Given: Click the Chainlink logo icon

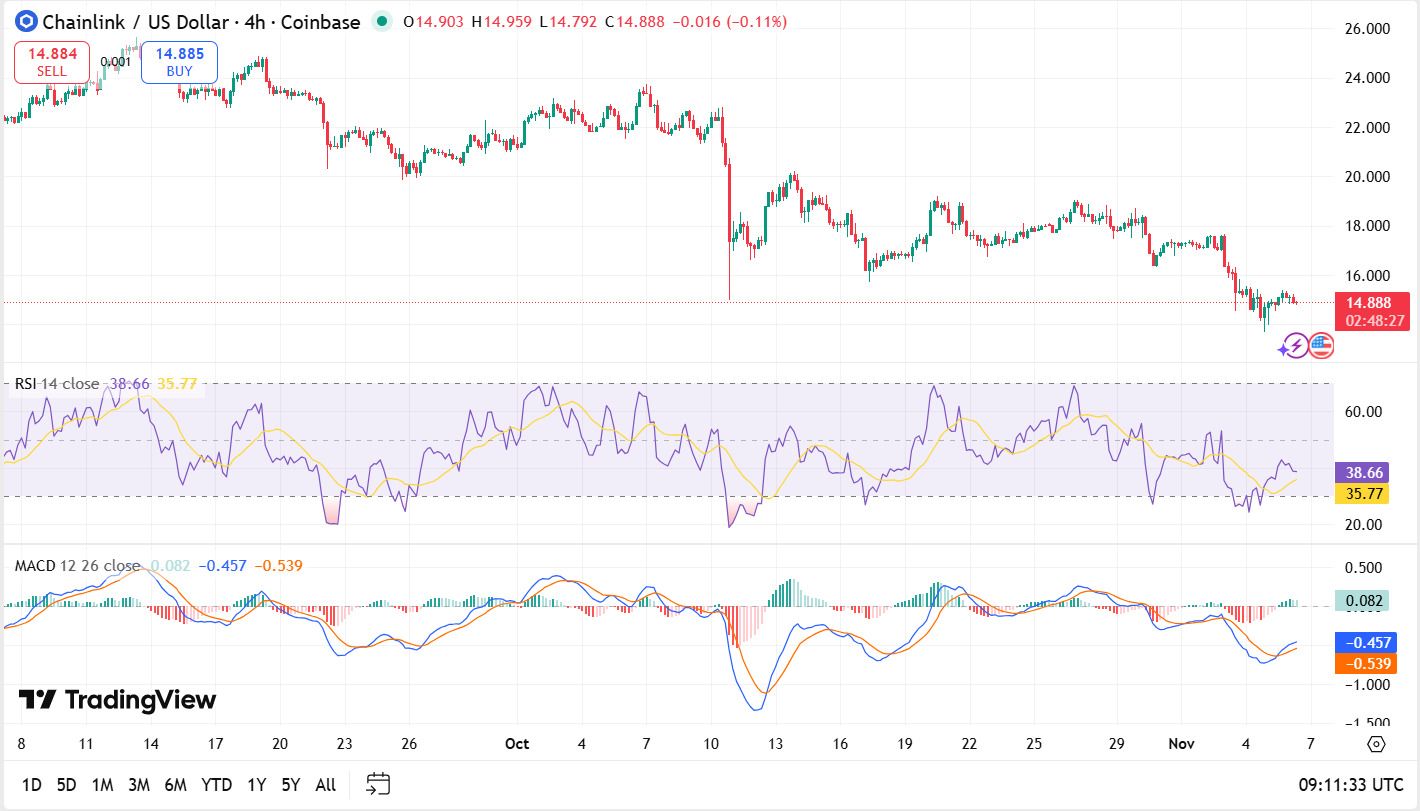Looking at the screenshot, I should click(x=25, y=21).
